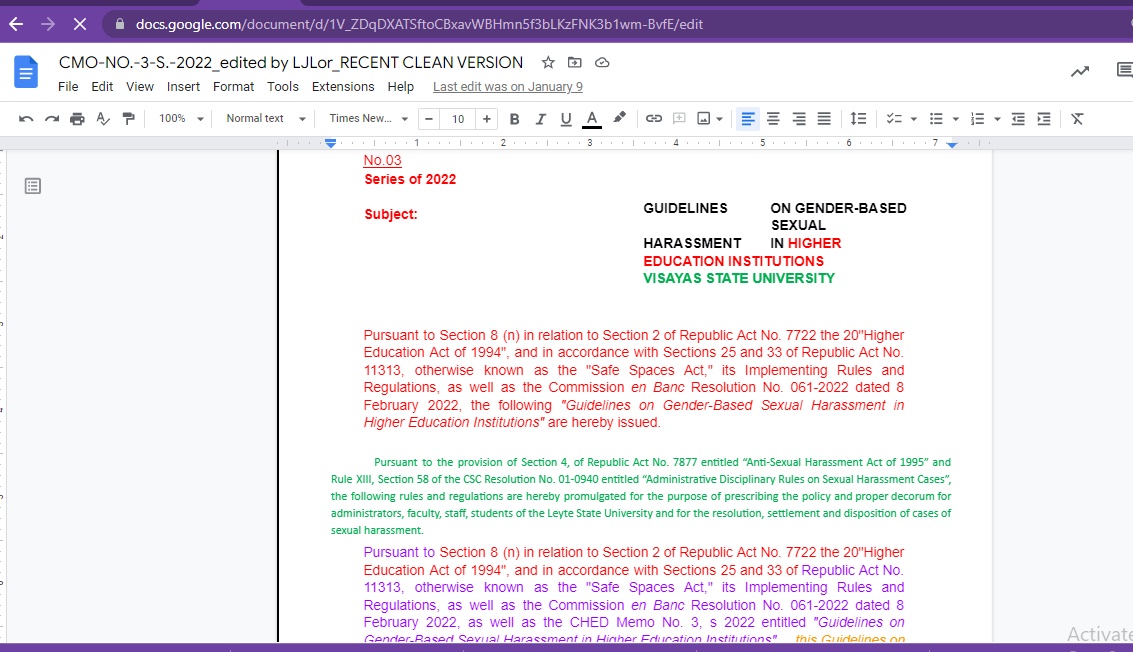Click 'Last edit was on January 9' link

point(507,87)
